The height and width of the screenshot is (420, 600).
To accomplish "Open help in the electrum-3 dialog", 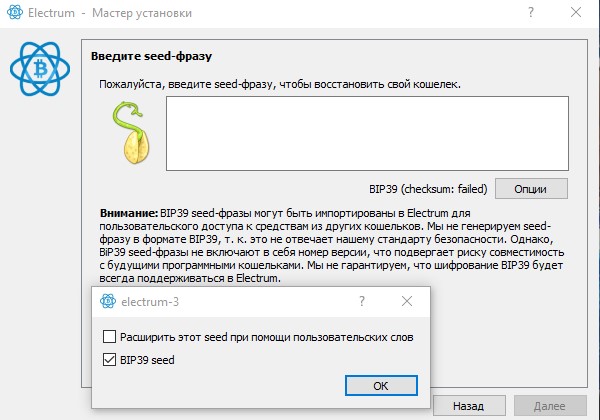I will 362,301.
